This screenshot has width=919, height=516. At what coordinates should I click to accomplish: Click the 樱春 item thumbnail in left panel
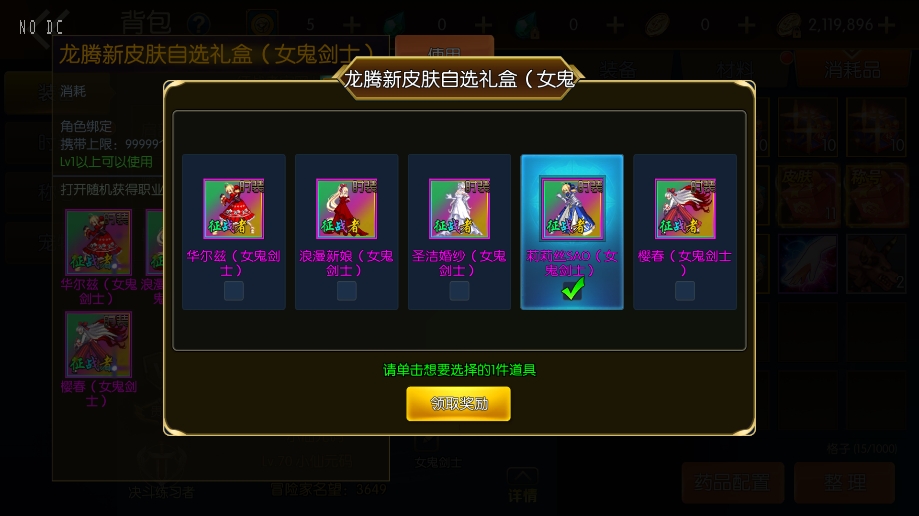tap(98, 344)
